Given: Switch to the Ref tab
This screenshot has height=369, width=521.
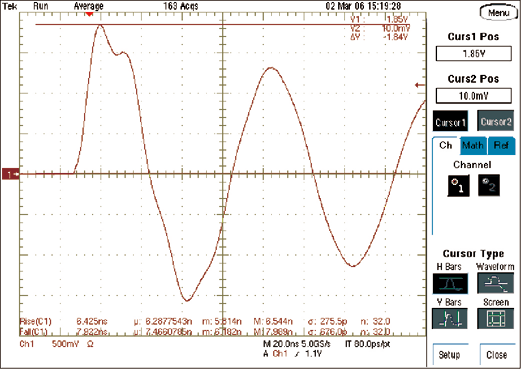Looking at the screenshot, I should pyautogui.click(x=501, y=146).
